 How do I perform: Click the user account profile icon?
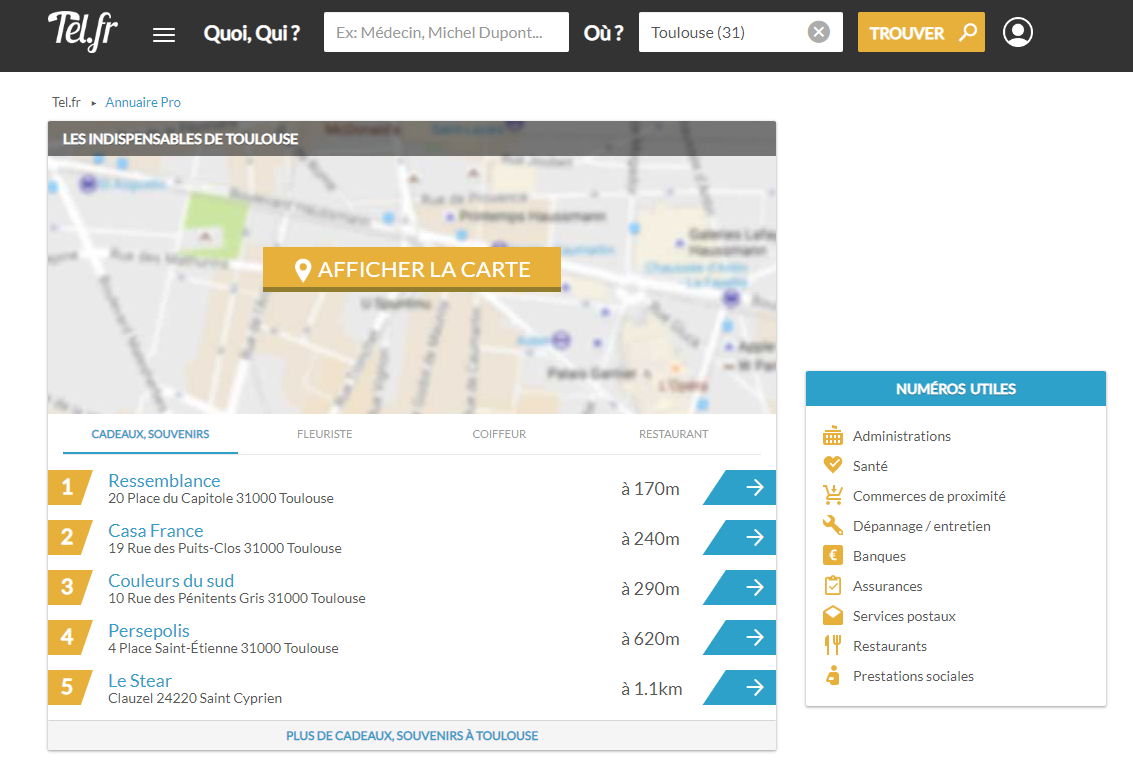coord(1017,32)
